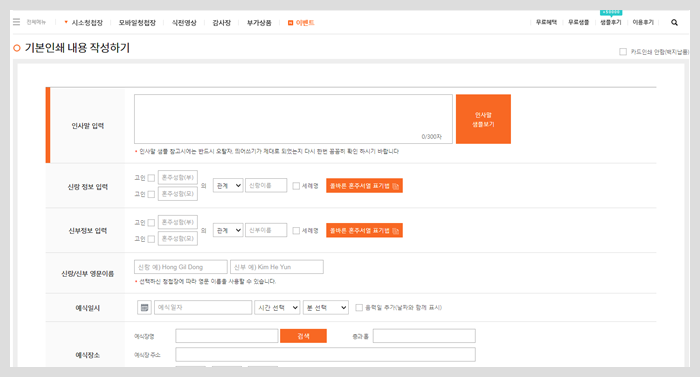Viewport: 700px width, 377px height.
Task: Click 올바른 혼주서열 표기법 in 신랑 row
Action: (364, 186)
